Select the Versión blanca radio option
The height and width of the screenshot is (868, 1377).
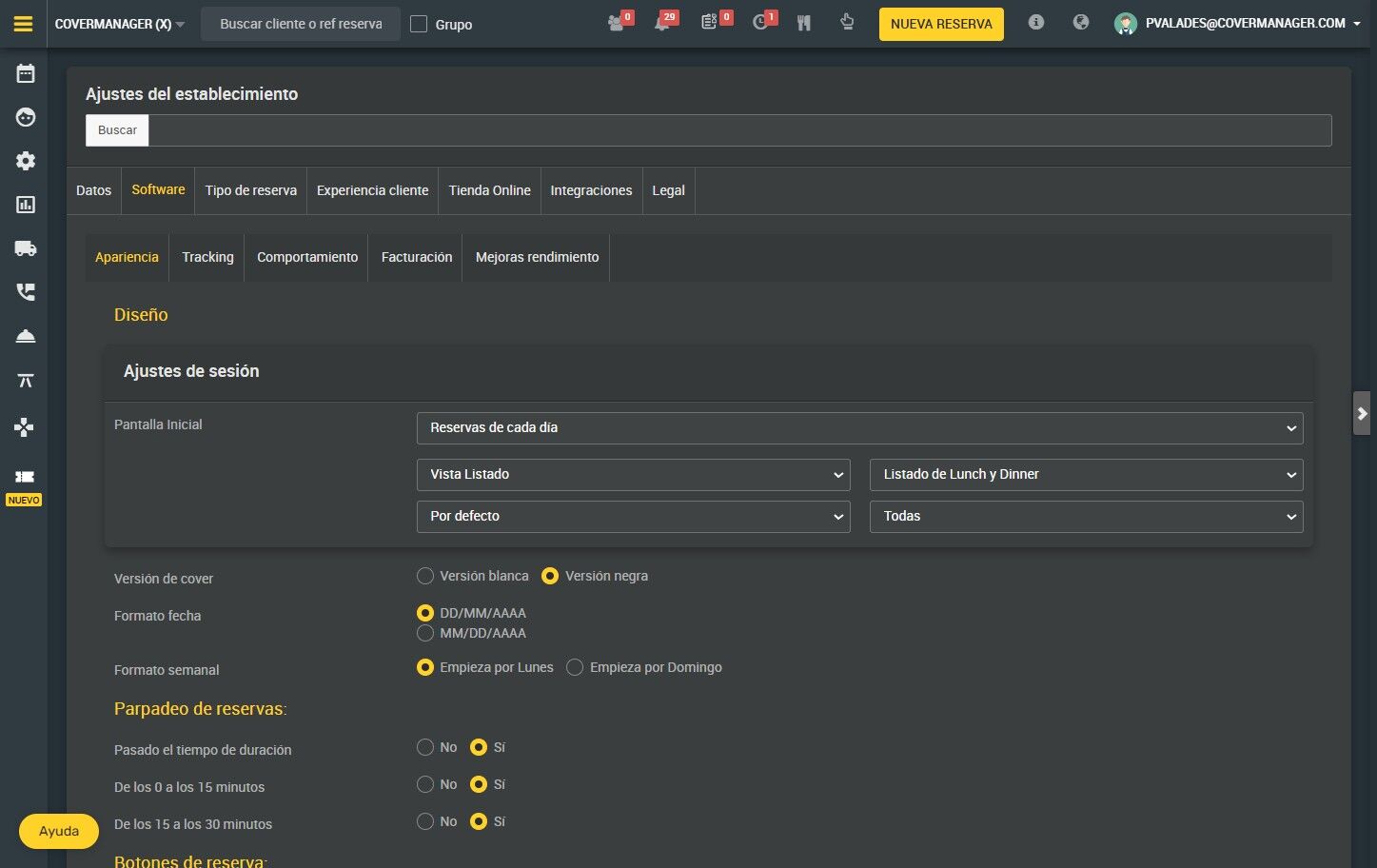425,576
